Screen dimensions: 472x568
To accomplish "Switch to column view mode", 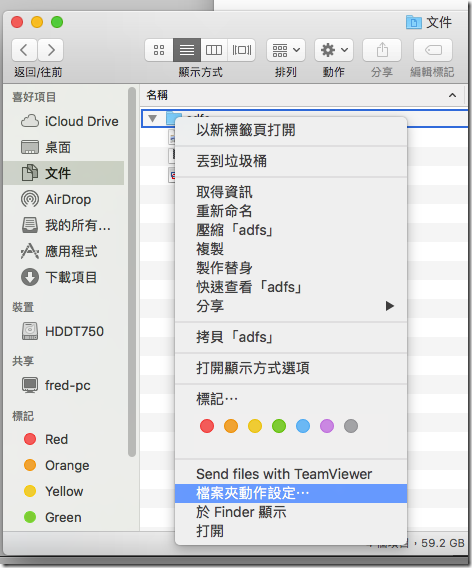I will [214, 50].
